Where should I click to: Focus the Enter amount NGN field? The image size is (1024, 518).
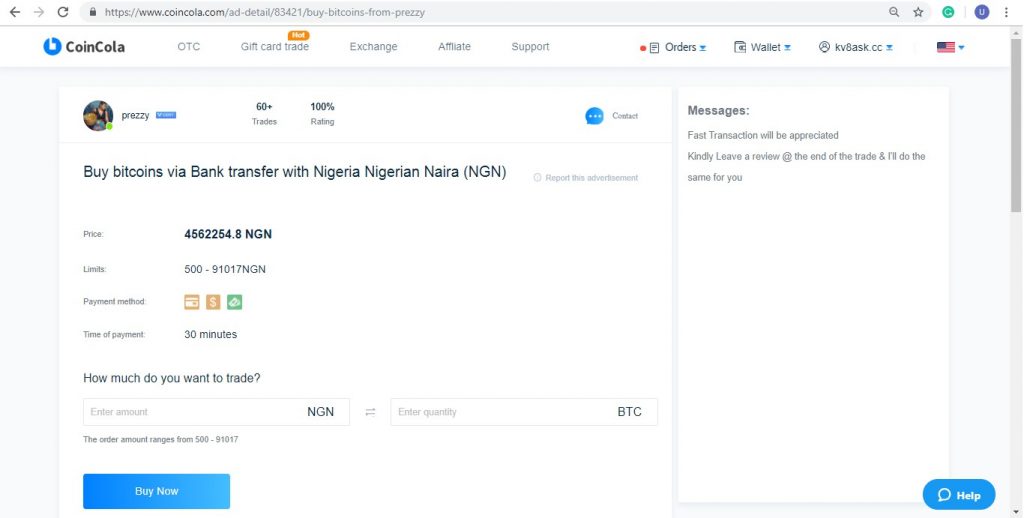(216, 412)
